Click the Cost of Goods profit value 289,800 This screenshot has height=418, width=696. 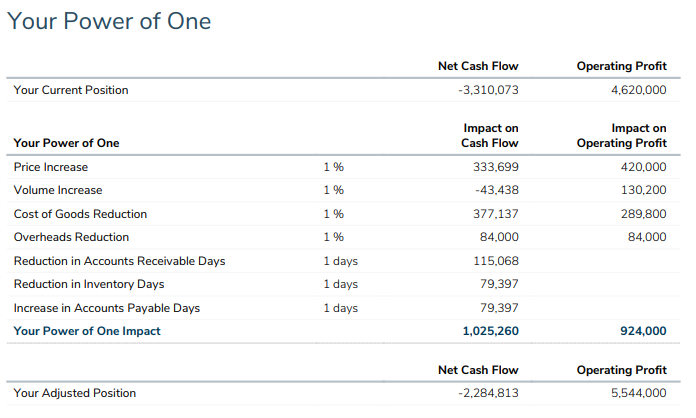644,214
